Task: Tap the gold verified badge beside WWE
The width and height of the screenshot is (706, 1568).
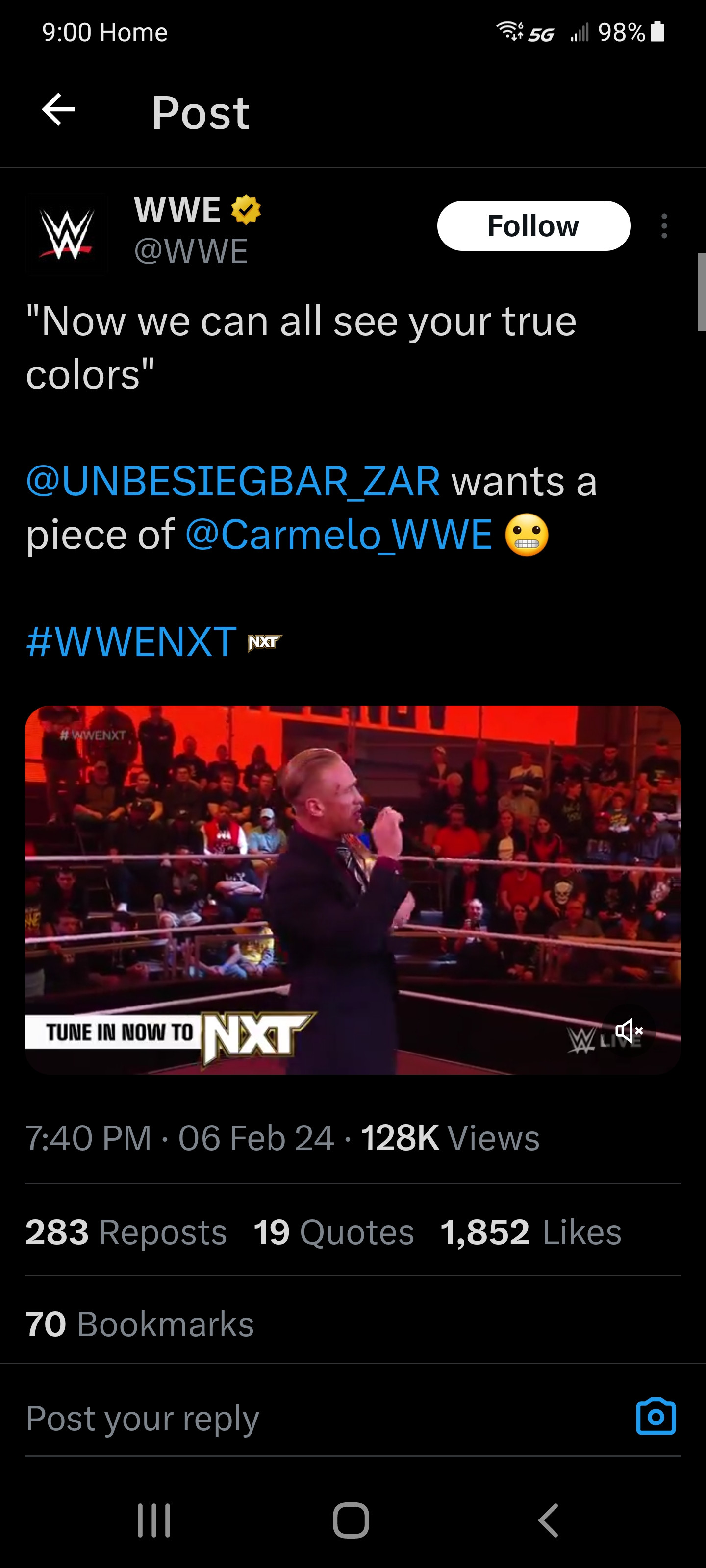Action: (246, 210)
